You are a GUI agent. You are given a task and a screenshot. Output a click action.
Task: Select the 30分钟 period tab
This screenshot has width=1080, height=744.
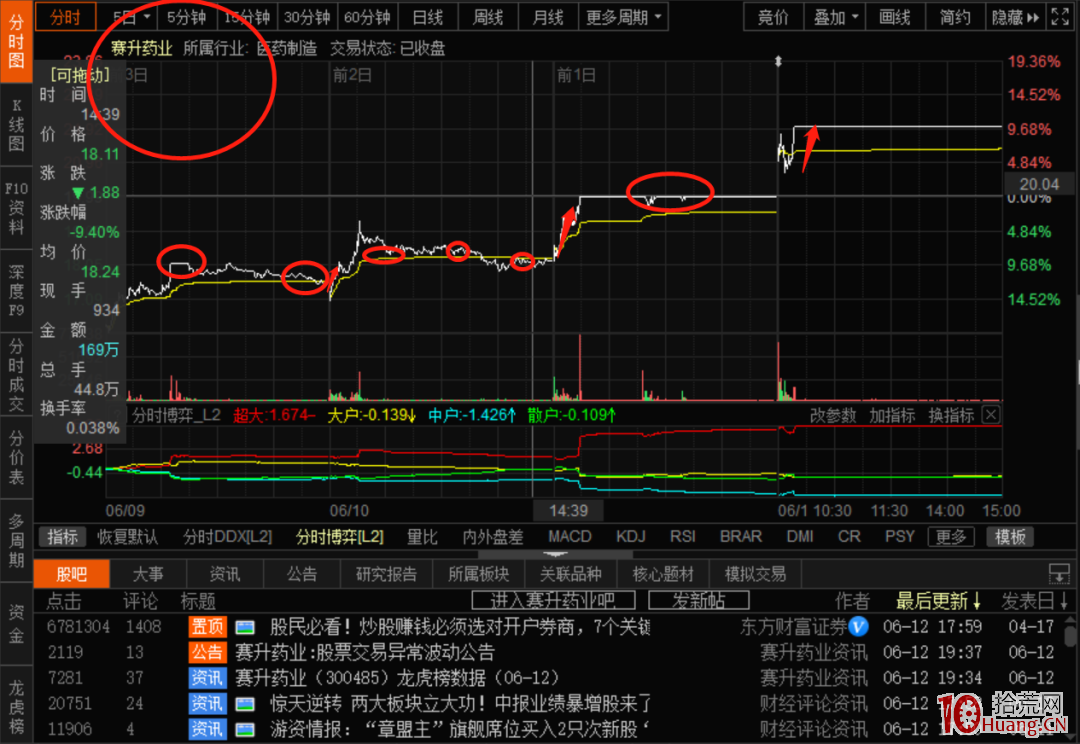pyautogui.click(x=307, y=17)
